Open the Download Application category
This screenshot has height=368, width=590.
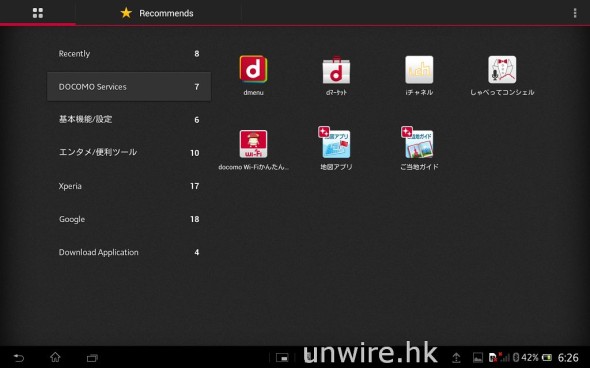point(129,252)
